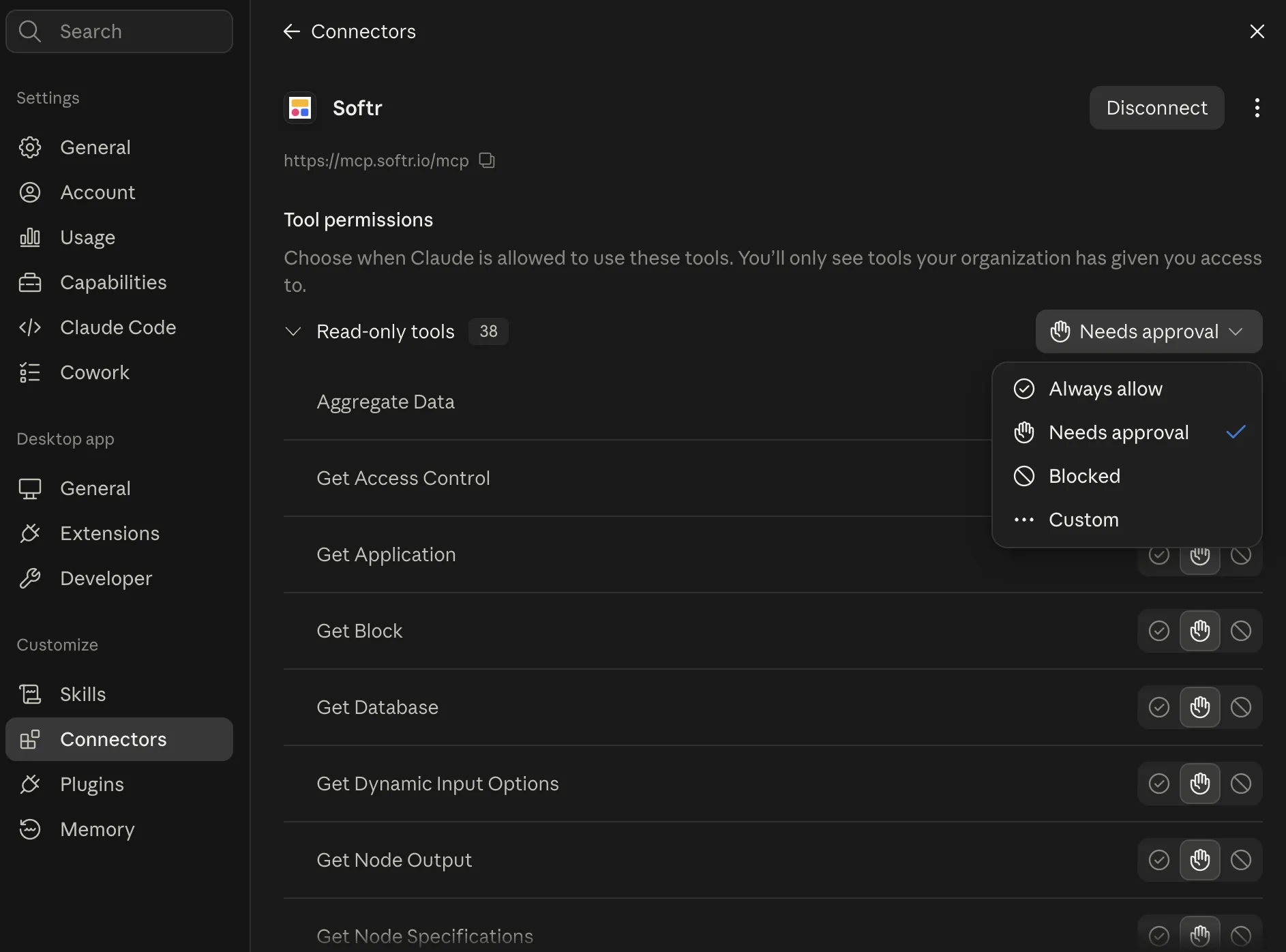Choose Needs approval menu option

click(x=1127, y=432)
